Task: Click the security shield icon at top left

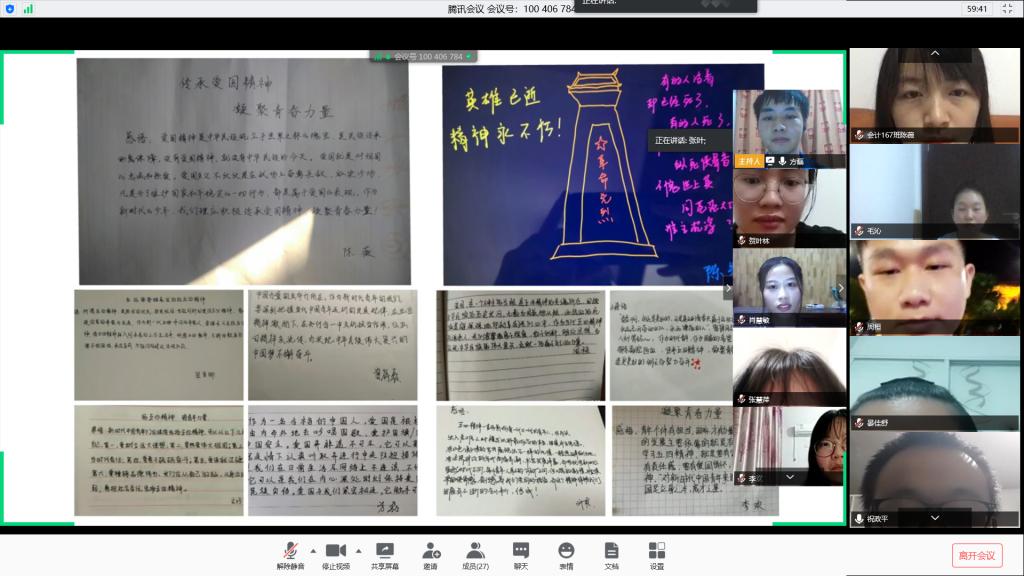Action: click(x=10, y=9)
